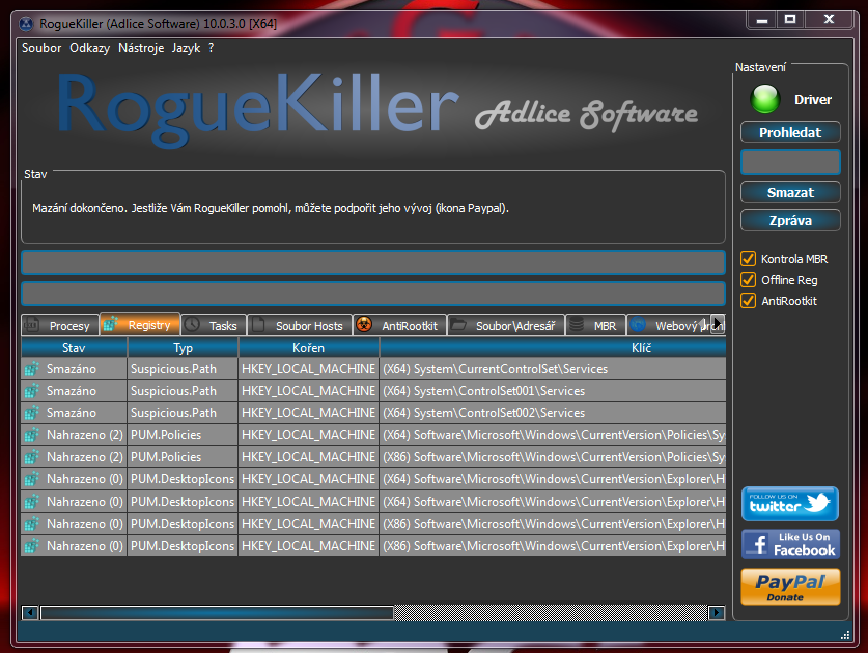868x653 pixels.
Task: Toggle the Kontrola MBR checkbox
Action: pos(748,258)
